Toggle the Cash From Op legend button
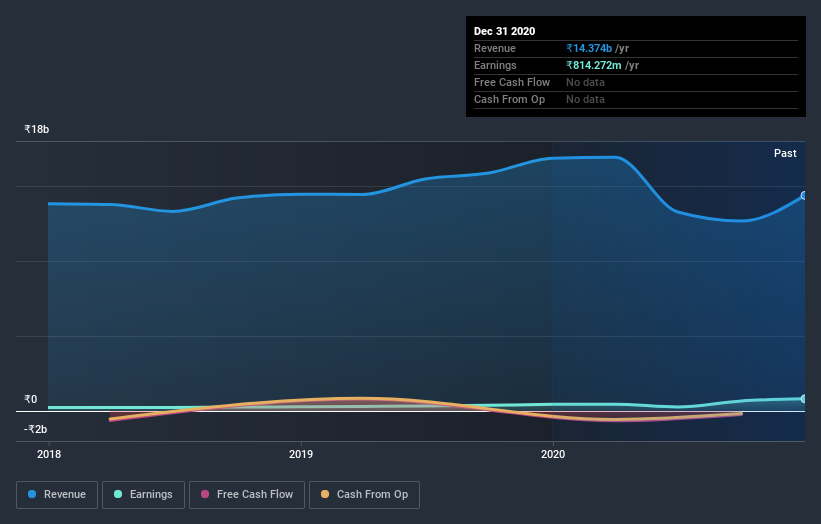The image size is (821, 524). click(364, 495)
